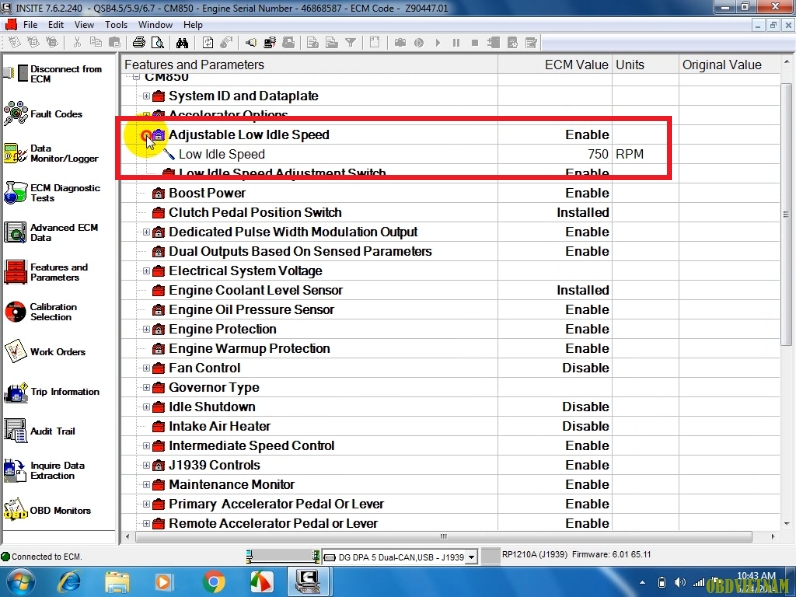Expand the Engine Protection node
The image size is (796, 597).
[146, 329]
